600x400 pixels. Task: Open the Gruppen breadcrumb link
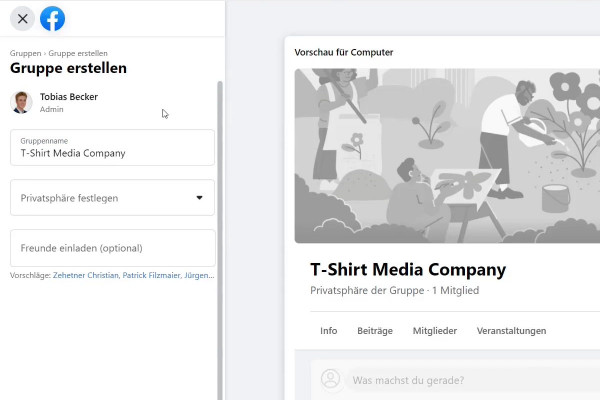(25, 53)
